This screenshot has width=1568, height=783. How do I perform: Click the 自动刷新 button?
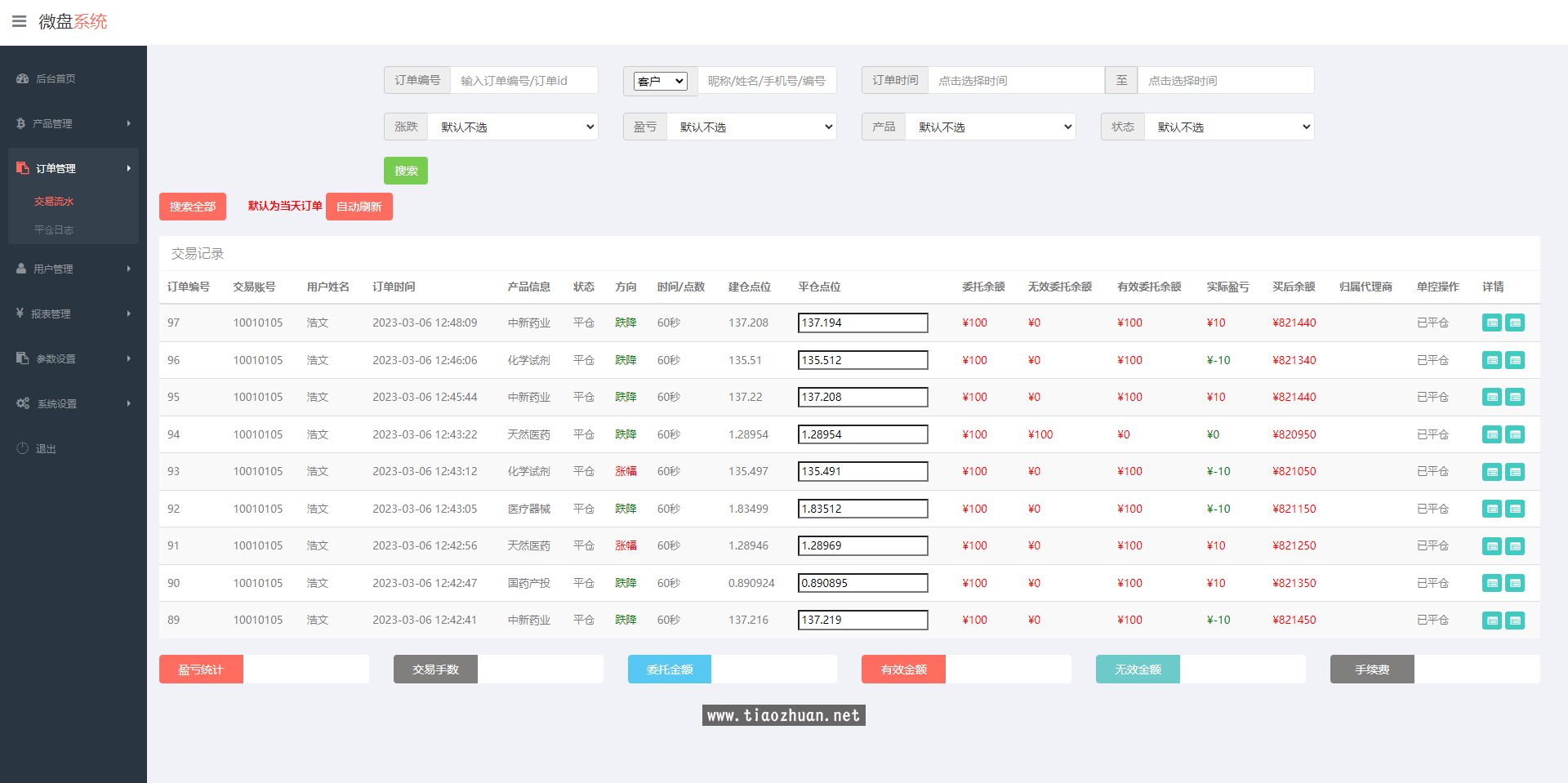point(359,207)
